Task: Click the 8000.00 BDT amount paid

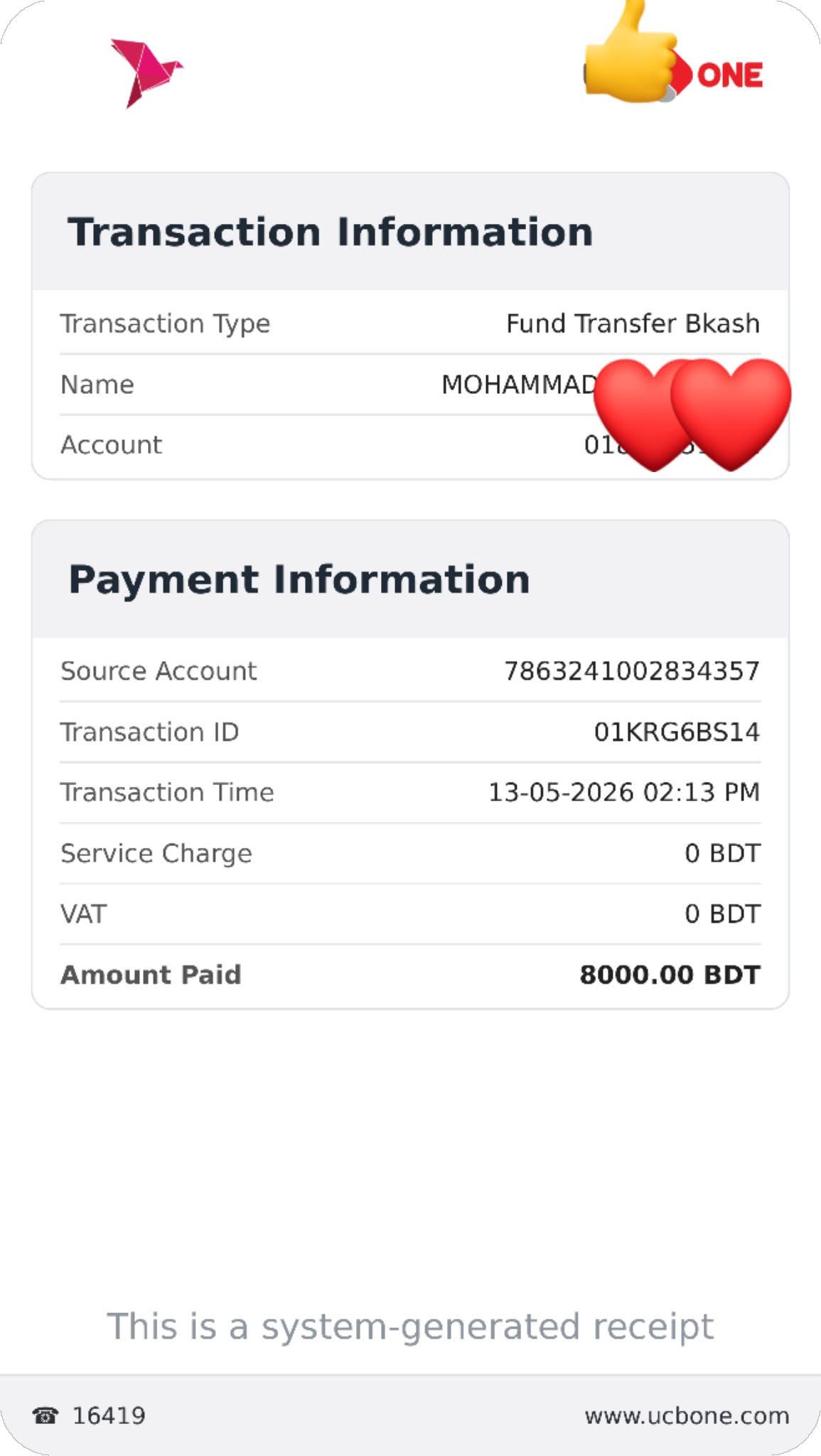Action: click(670, 975)
